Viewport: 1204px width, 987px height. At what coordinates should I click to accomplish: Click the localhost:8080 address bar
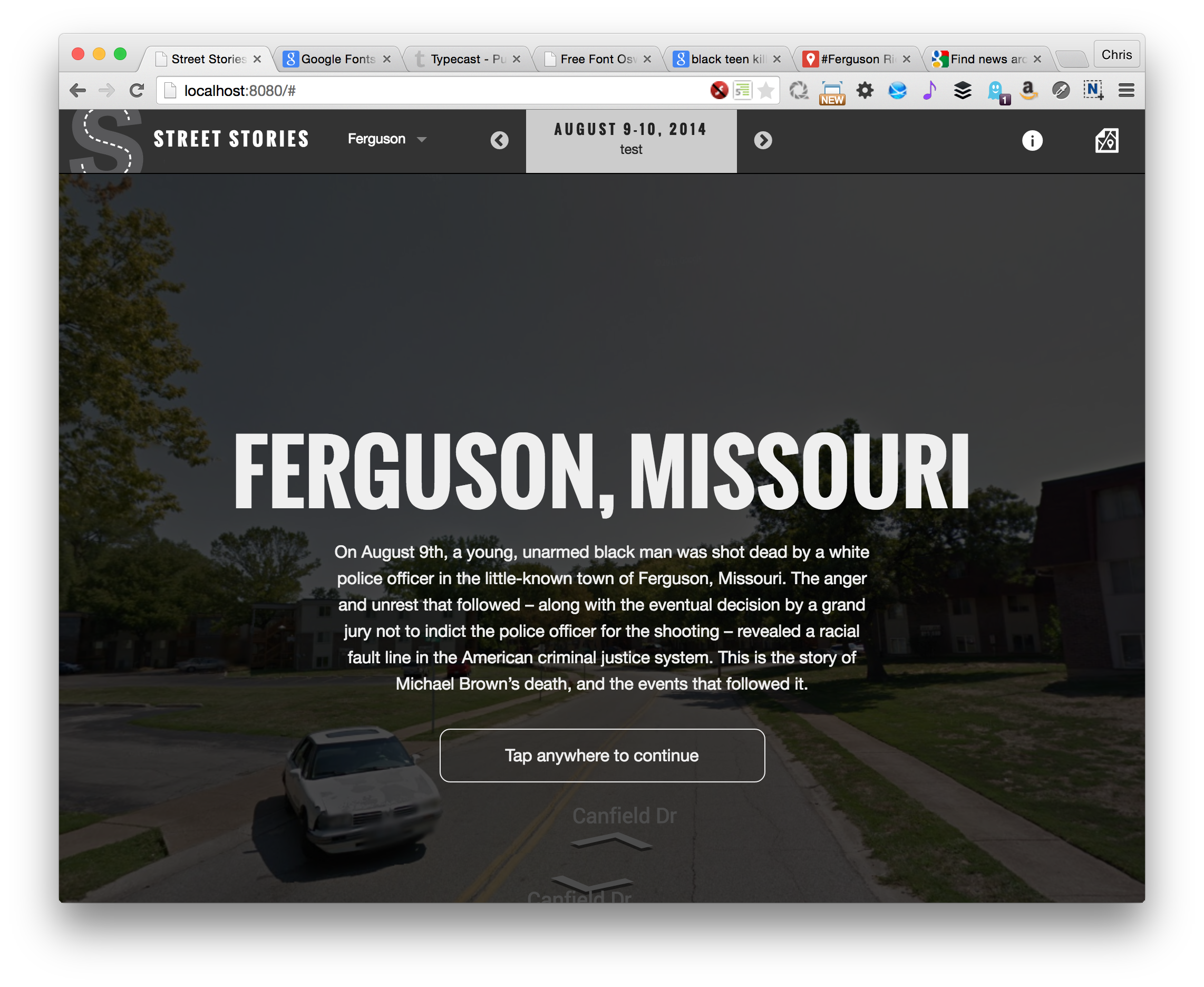(x=443, y=90)
